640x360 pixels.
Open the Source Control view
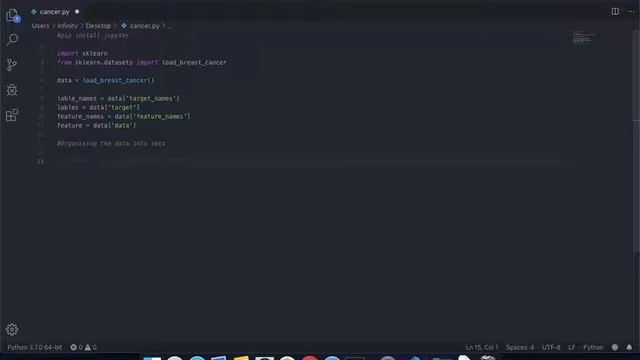coord(12,64)
